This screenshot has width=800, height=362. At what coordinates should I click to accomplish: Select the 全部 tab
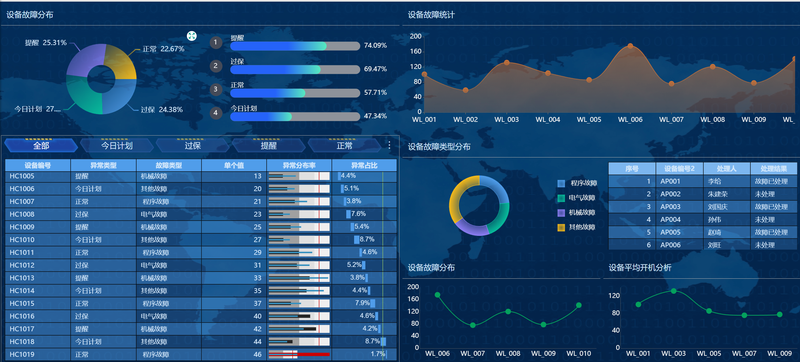tap(41, 146)
